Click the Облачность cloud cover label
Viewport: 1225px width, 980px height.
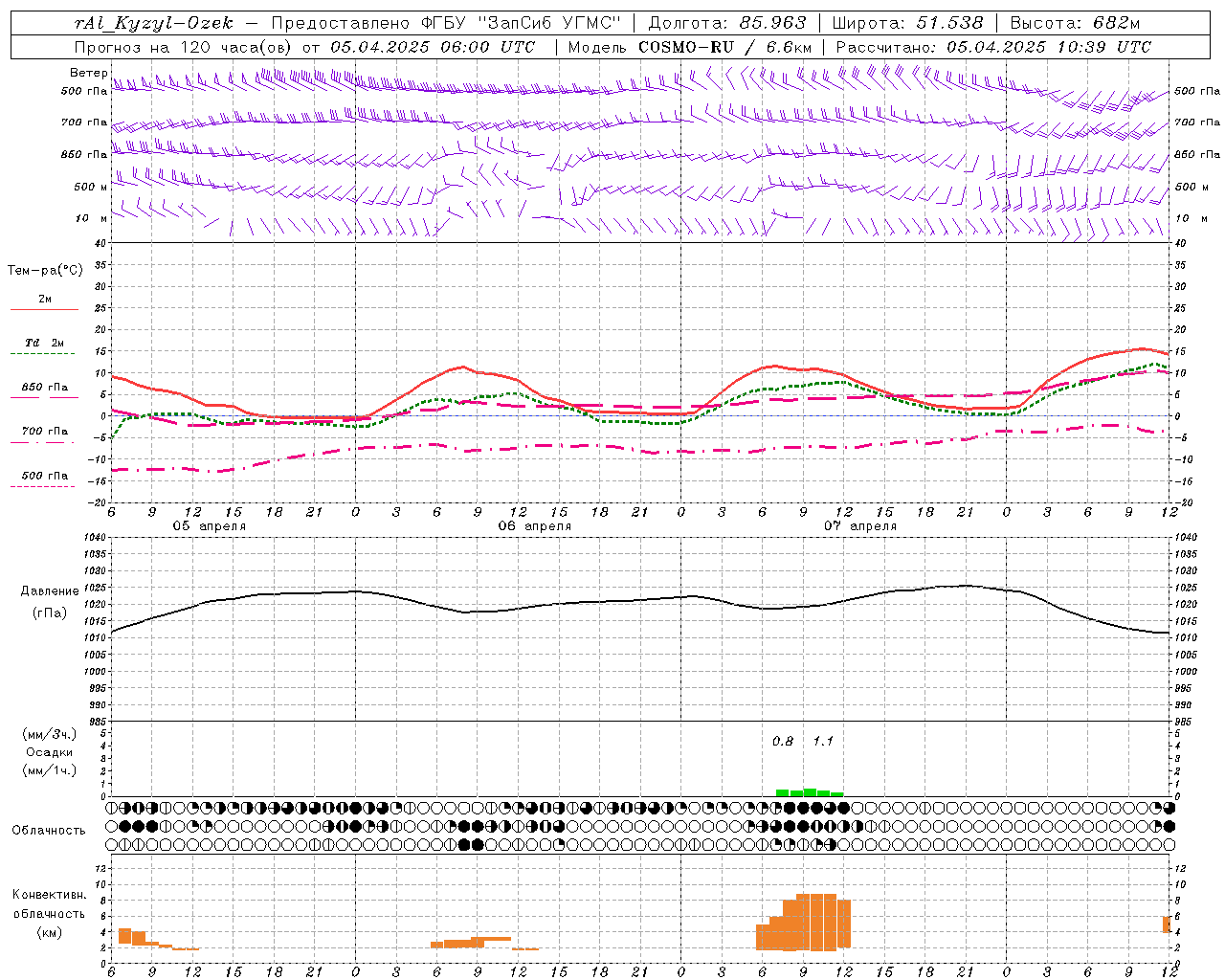[49, 831]
